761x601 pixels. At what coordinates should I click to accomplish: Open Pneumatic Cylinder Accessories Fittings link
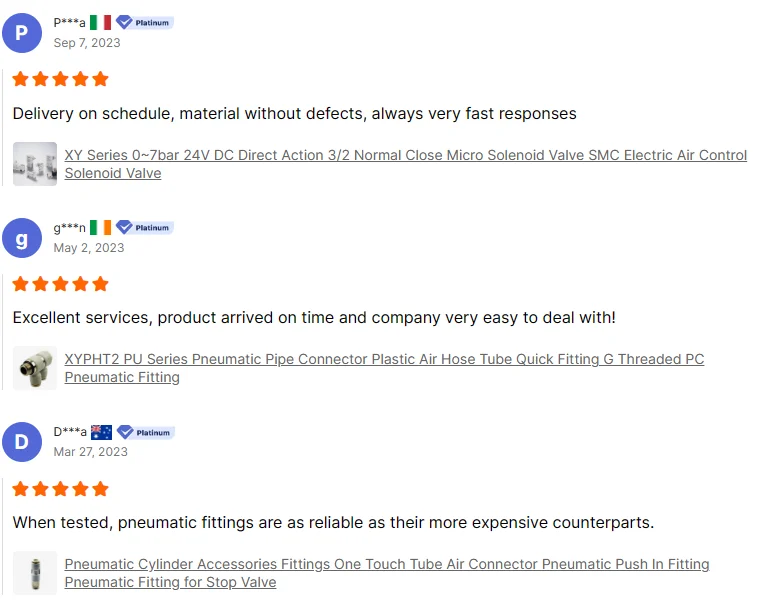click(x=387, y=565)
